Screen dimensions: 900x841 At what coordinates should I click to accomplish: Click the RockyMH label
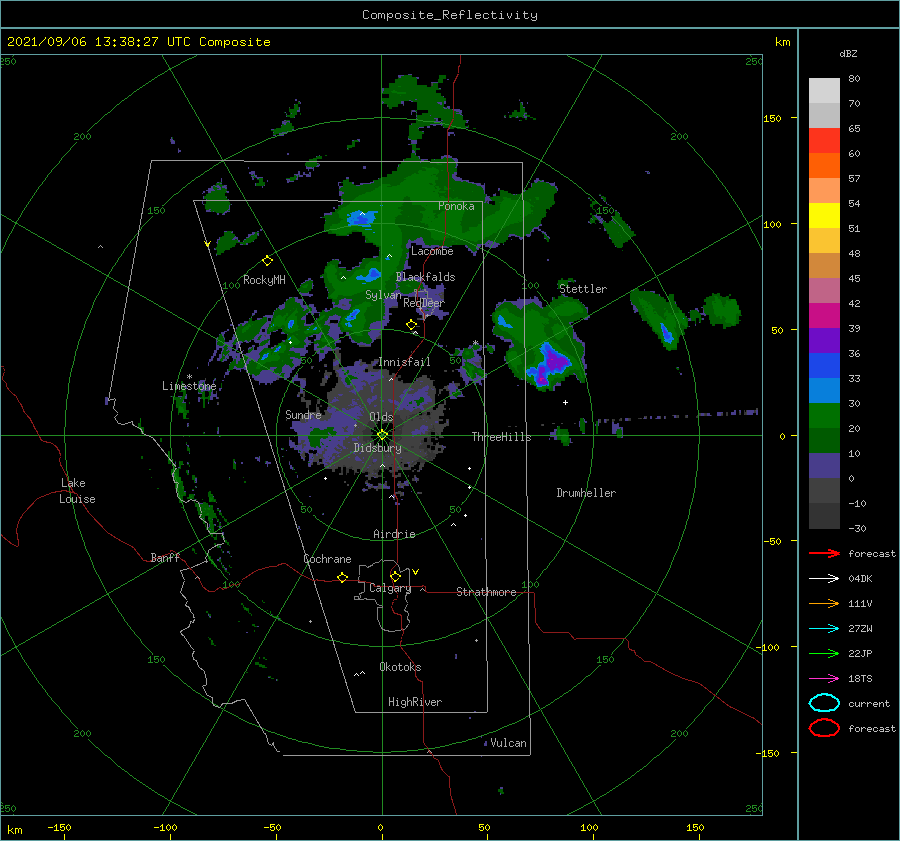[264, 280]
